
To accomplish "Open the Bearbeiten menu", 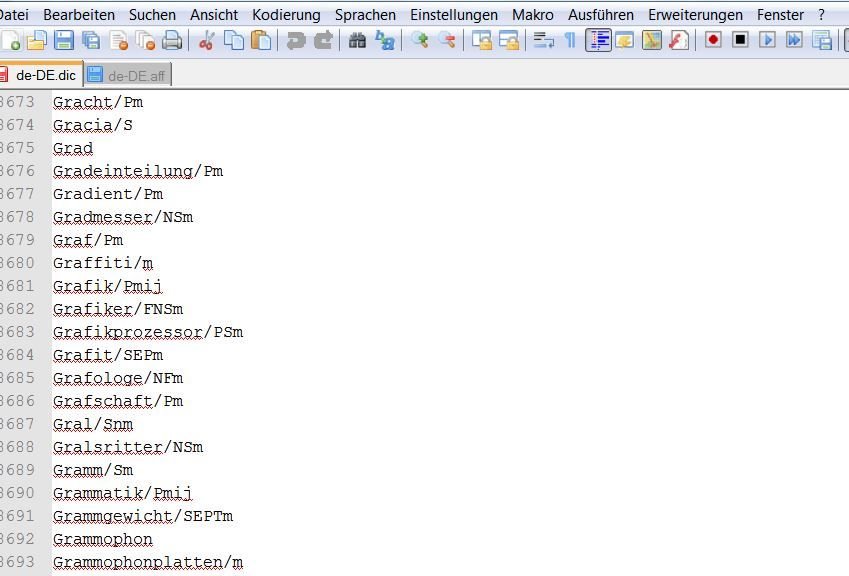I will (79, 15).
